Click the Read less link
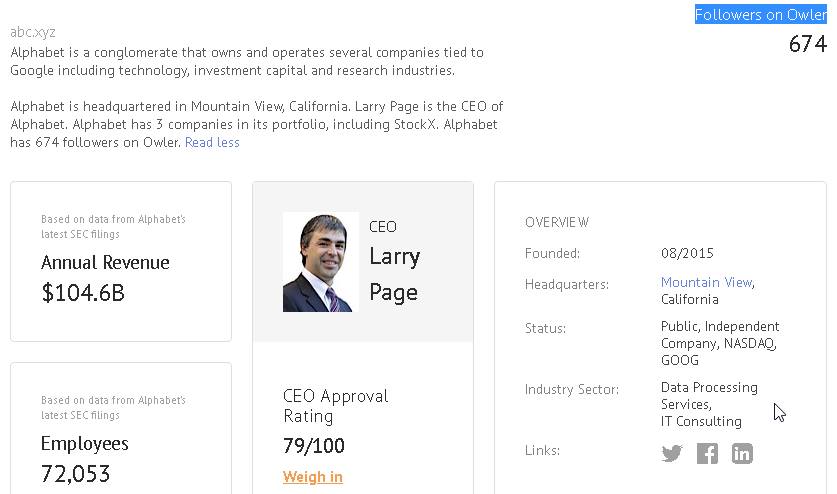 [x=212, y=142]
